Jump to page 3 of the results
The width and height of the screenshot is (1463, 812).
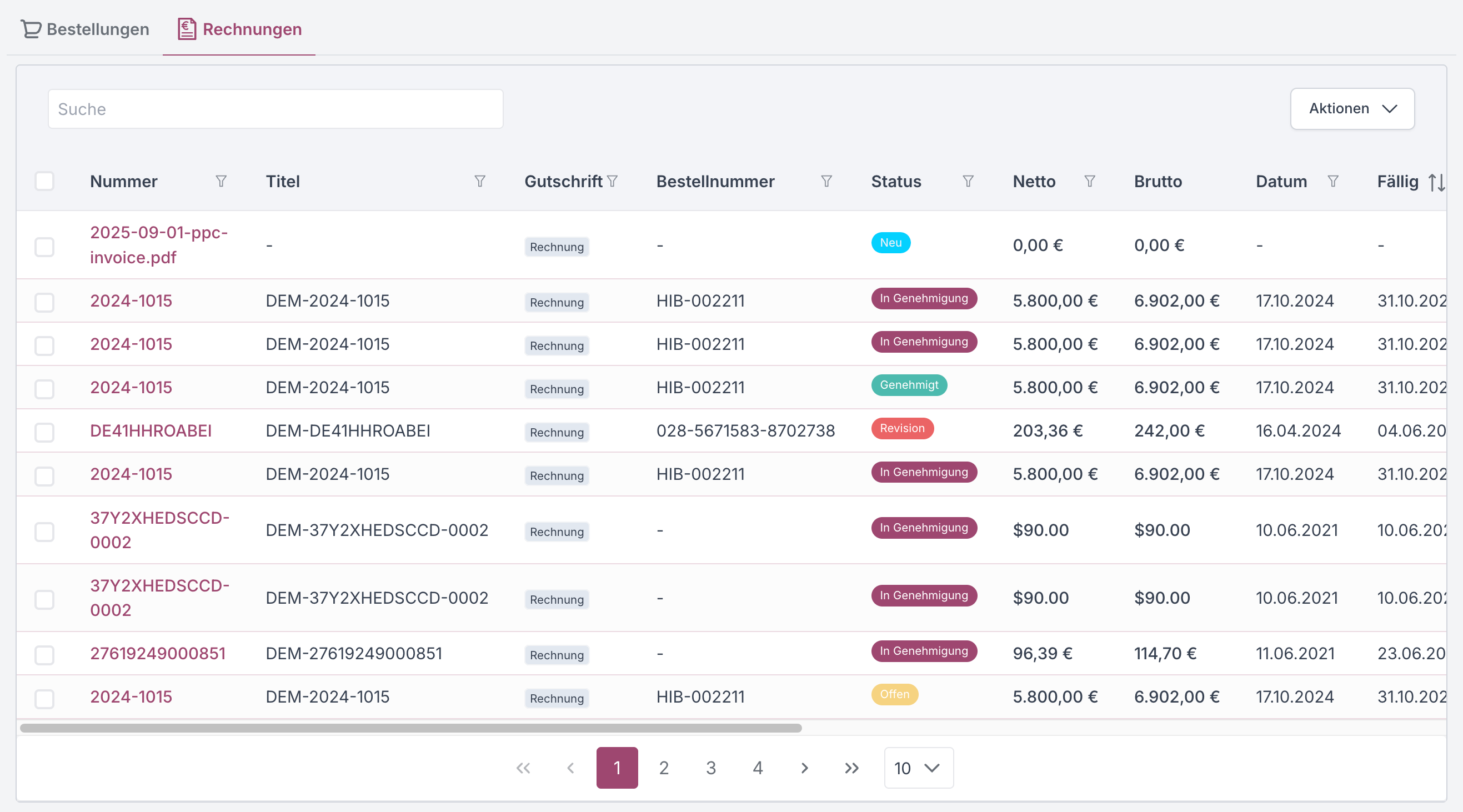click(710, 768)
